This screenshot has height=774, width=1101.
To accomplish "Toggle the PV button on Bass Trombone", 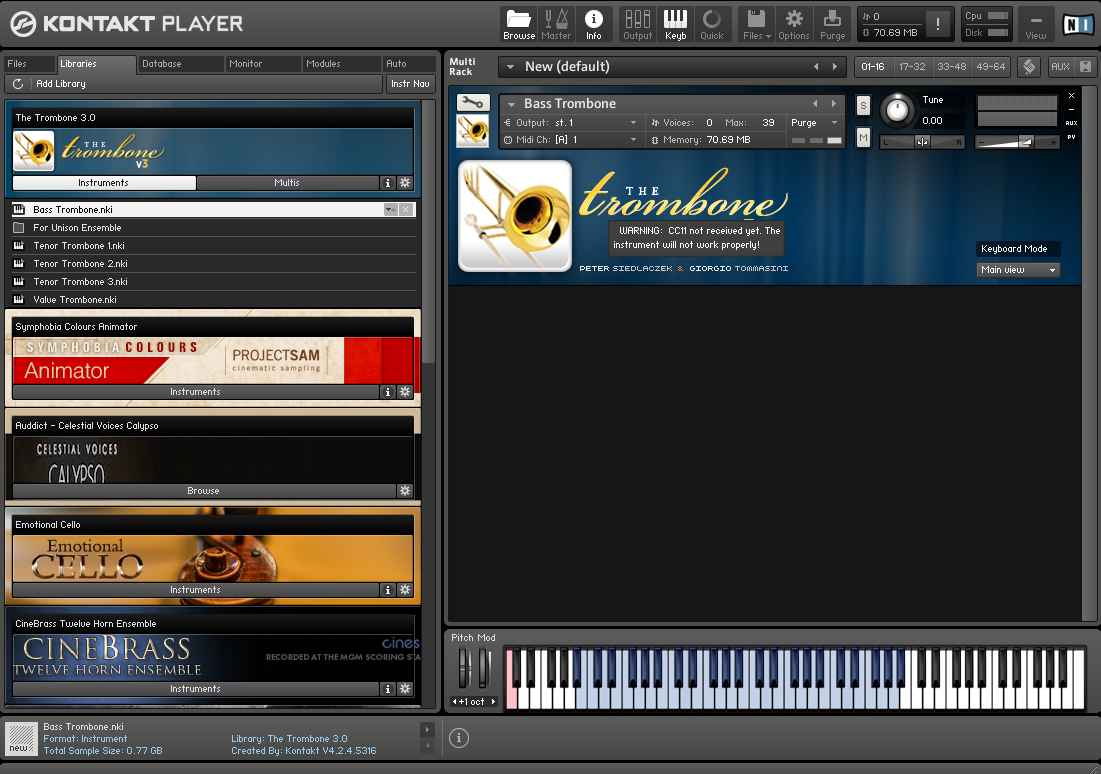I will (1072, 137).
